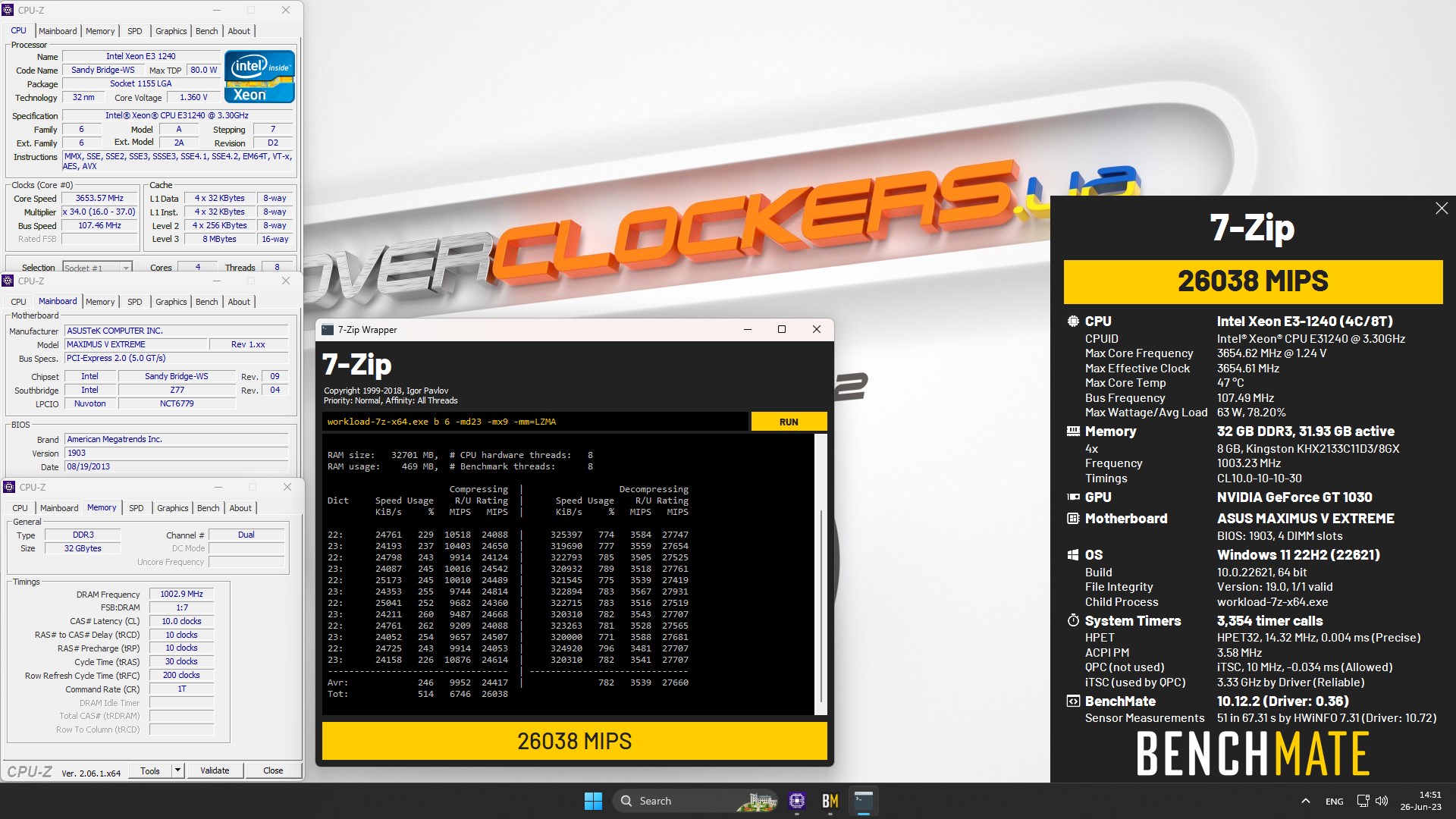Open network settings from the tray

tap(1363, 801)
